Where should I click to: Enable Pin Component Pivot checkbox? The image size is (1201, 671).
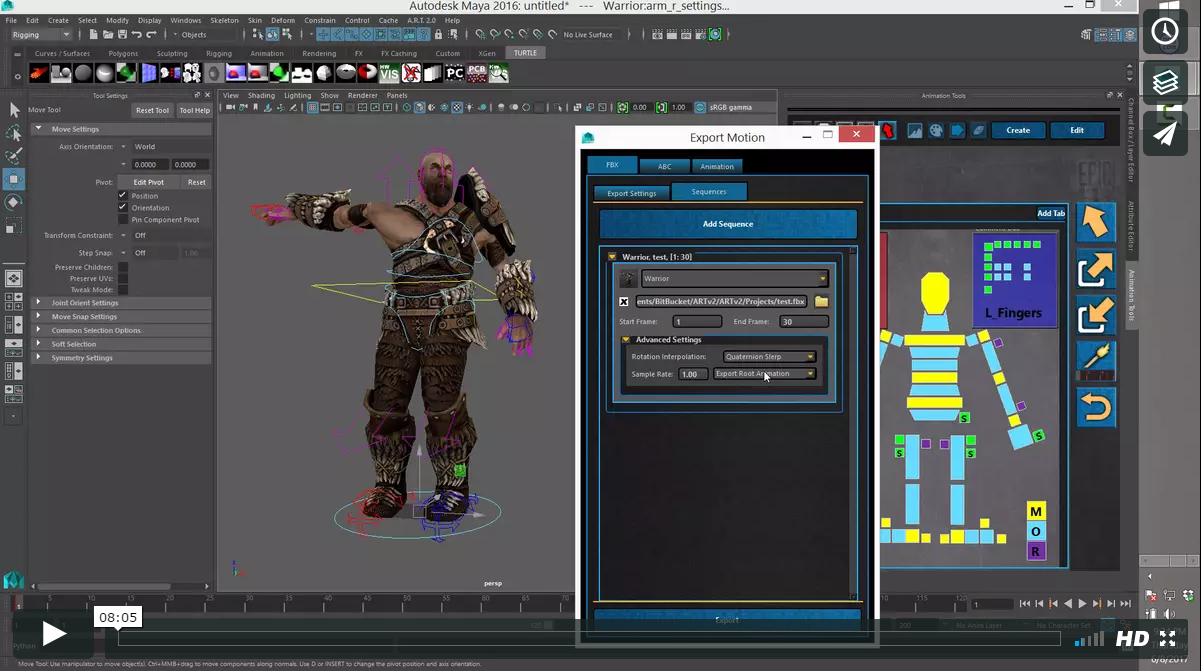point(123,220)
